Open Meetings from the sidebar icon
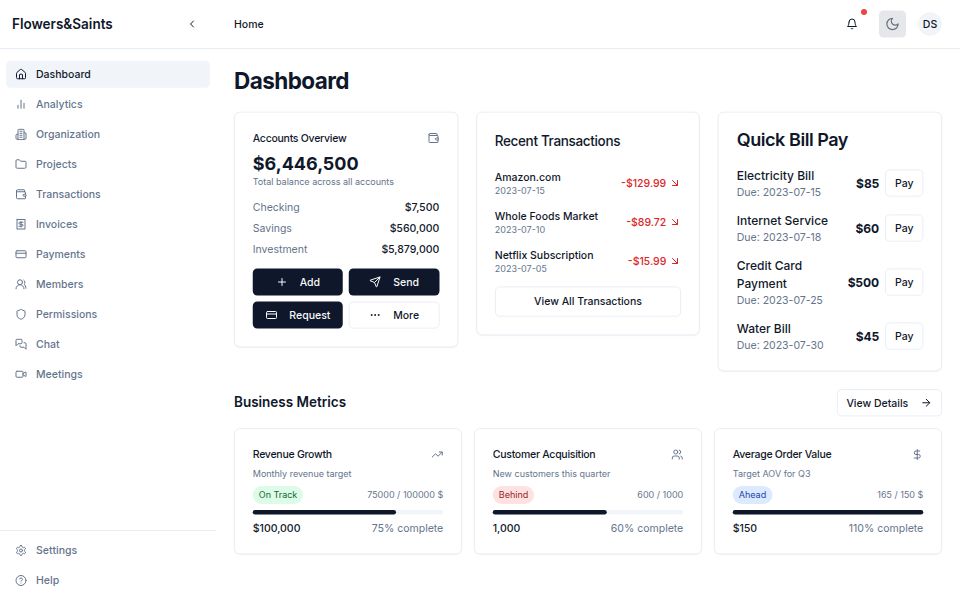960x600 pixels. [22, 374]
